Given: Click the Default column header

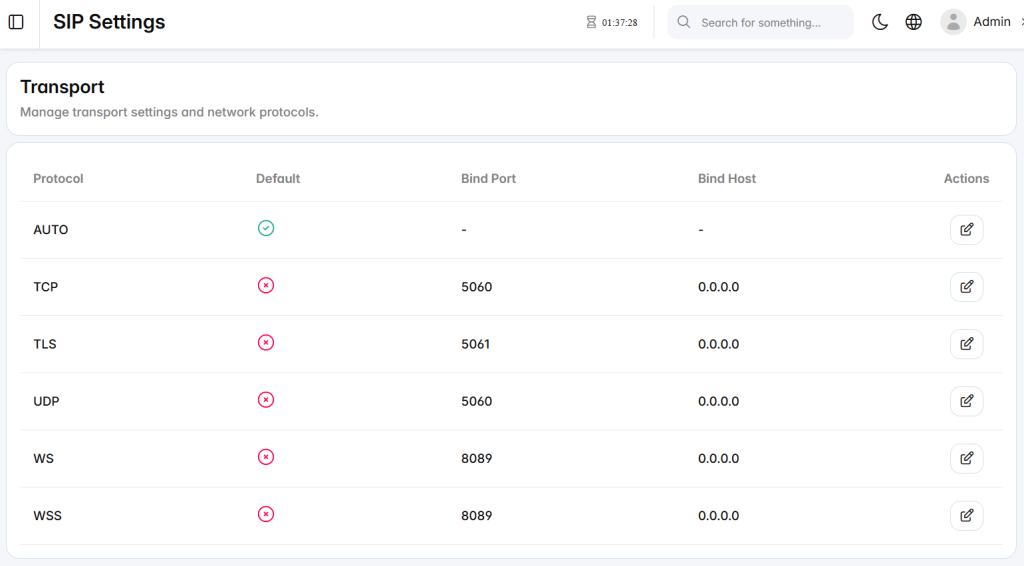Looking at the screenshot, I should [x=278, y=179].
